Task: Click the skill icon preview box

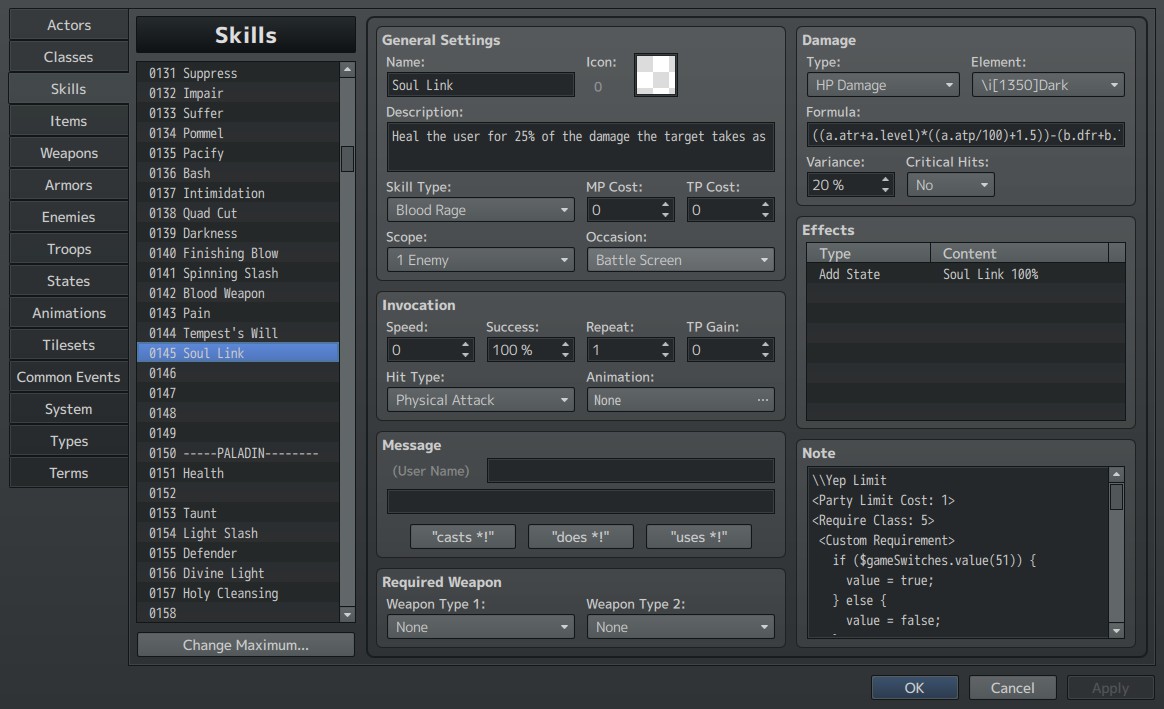Action: coord(655,75)
